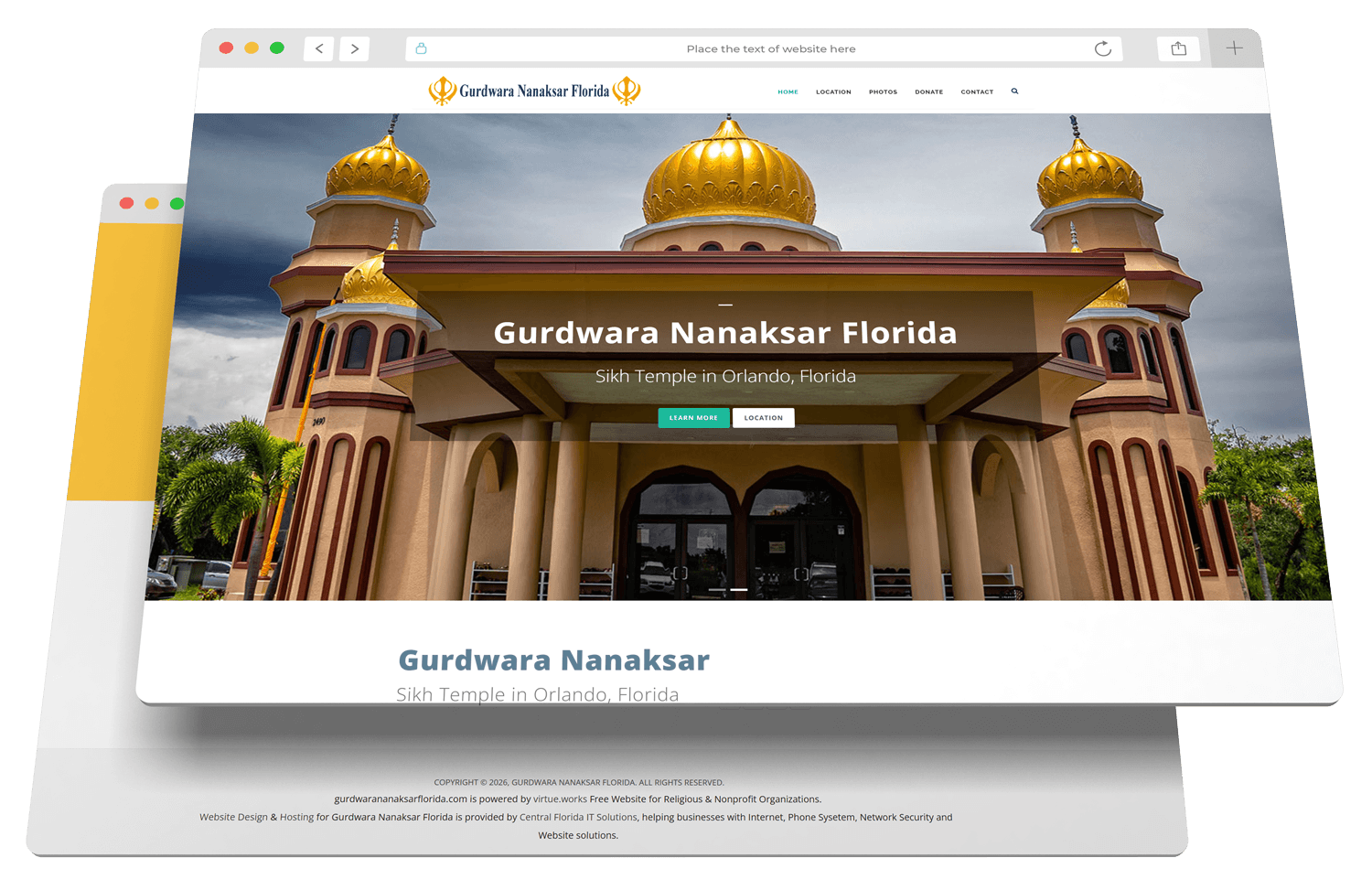Click the hero heading Gurdwara Nanaksar Florida

[725, 333]
